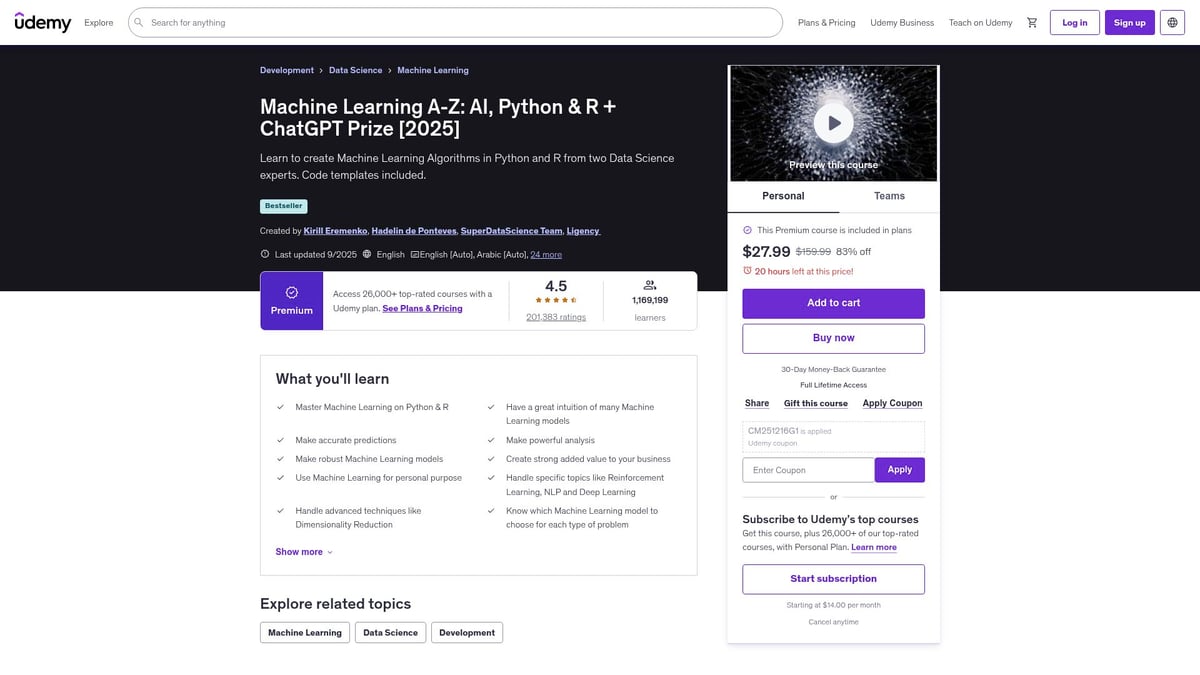Click checkmark beside Make powerful analysis
This screenshot has width=1200, height=675.
coord(491,440)
